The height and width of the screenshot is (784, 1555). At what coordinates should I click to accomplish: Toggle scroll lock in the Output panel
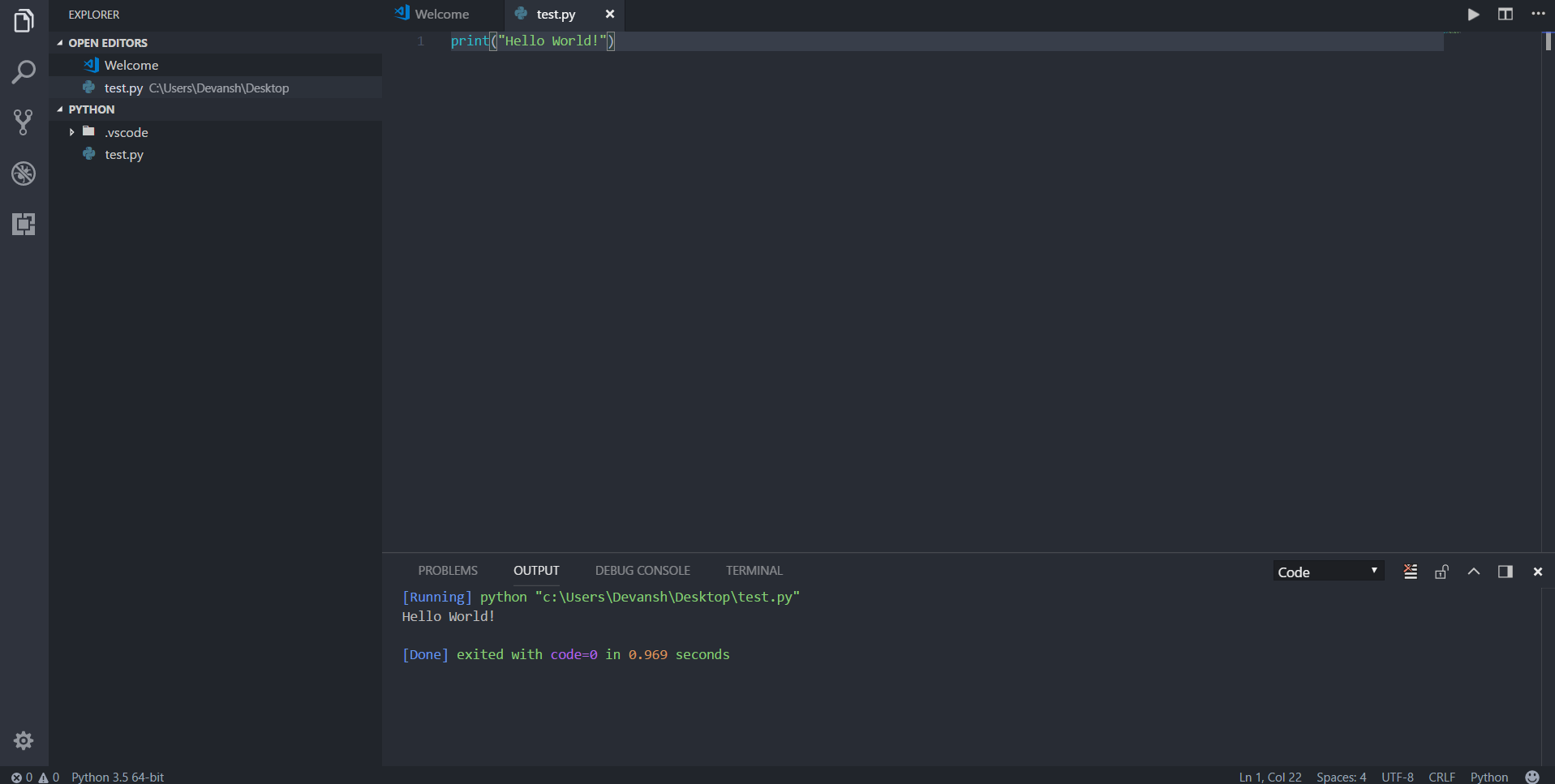coord(1441,572)
